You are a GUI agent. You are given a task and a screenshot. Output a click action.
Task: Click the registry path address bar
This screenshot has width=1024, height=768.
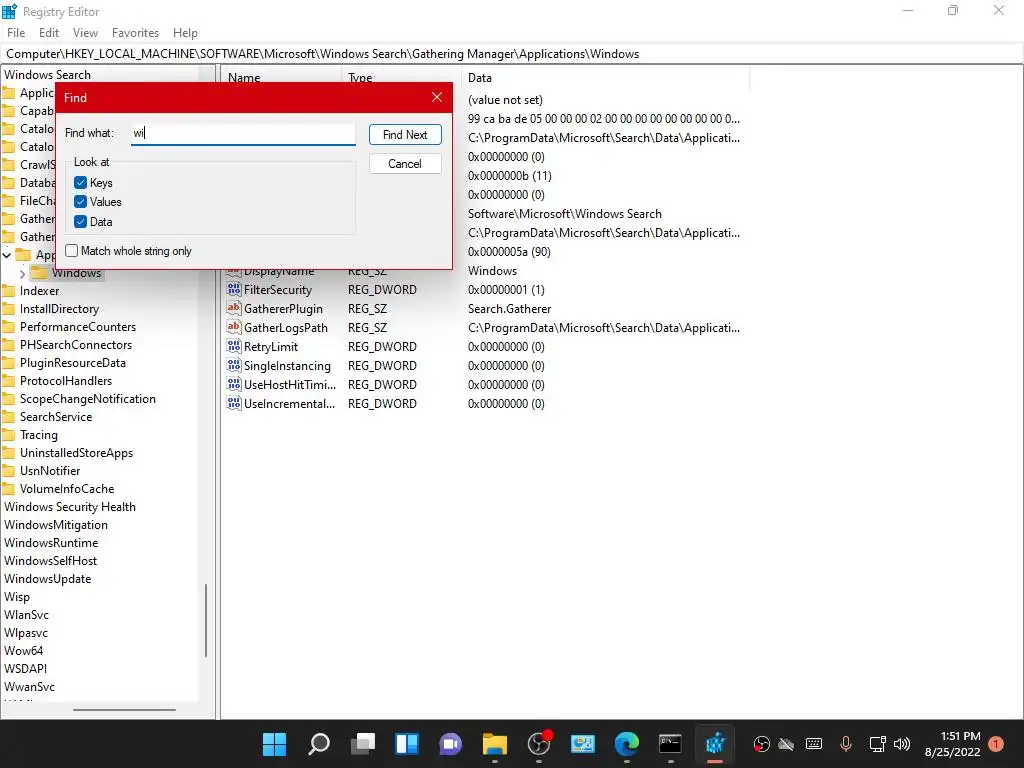coord(512,54)
